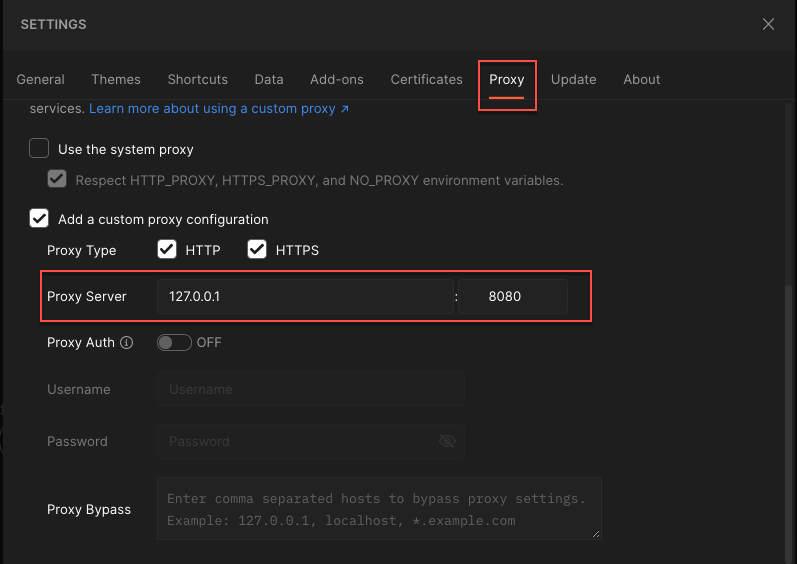The image size is (797, 564).
Task: Open the Shortcuts tab
Action: click(x=198, y=79)
